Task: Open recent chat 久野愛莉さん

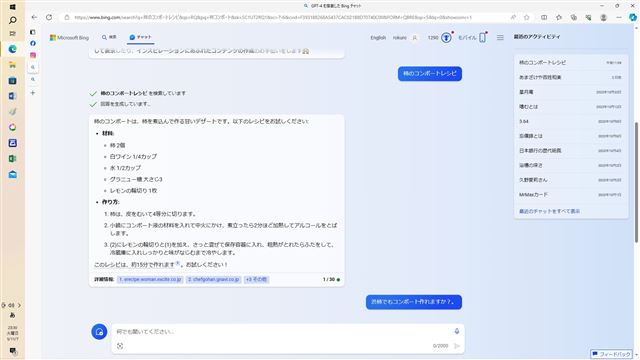Action: [571, 180]
